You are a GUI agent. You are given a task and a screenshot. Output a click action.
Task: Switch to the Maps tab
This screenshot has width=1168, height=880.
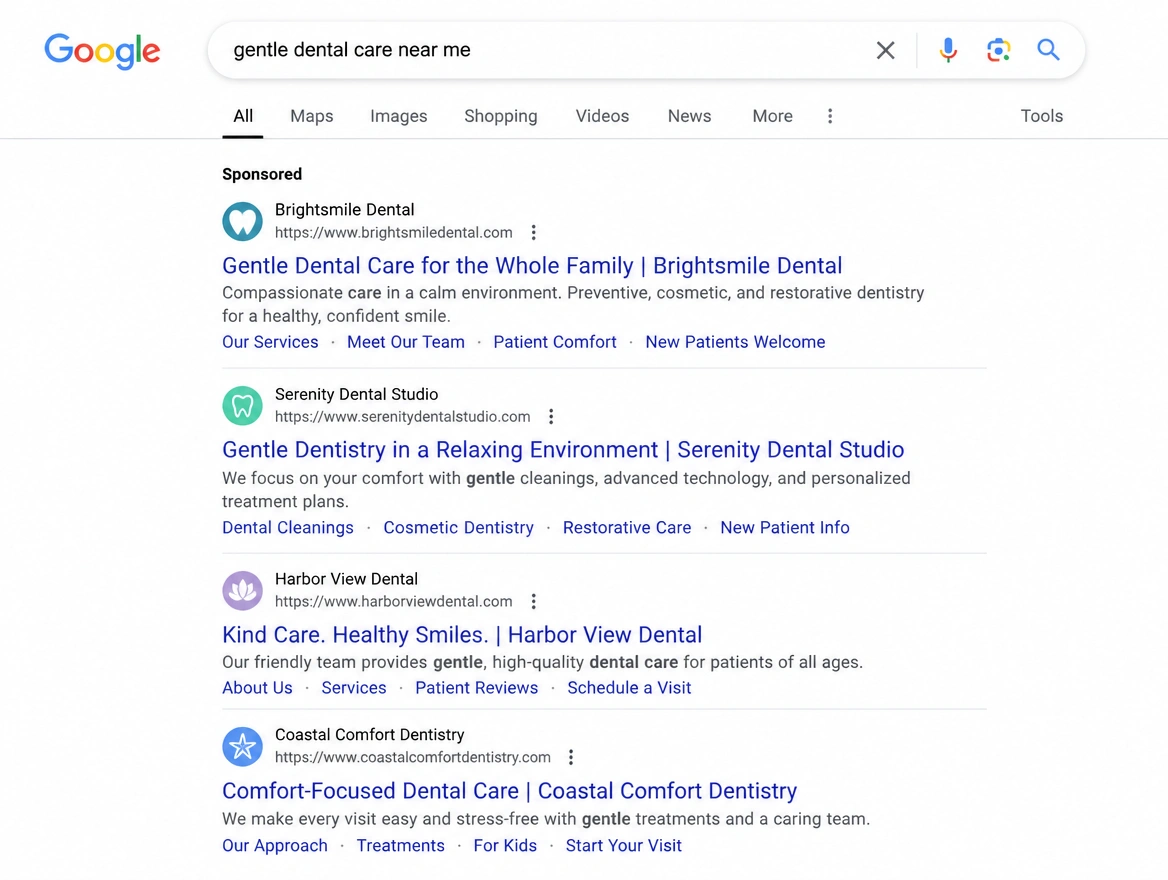click(x=311, y=116)
